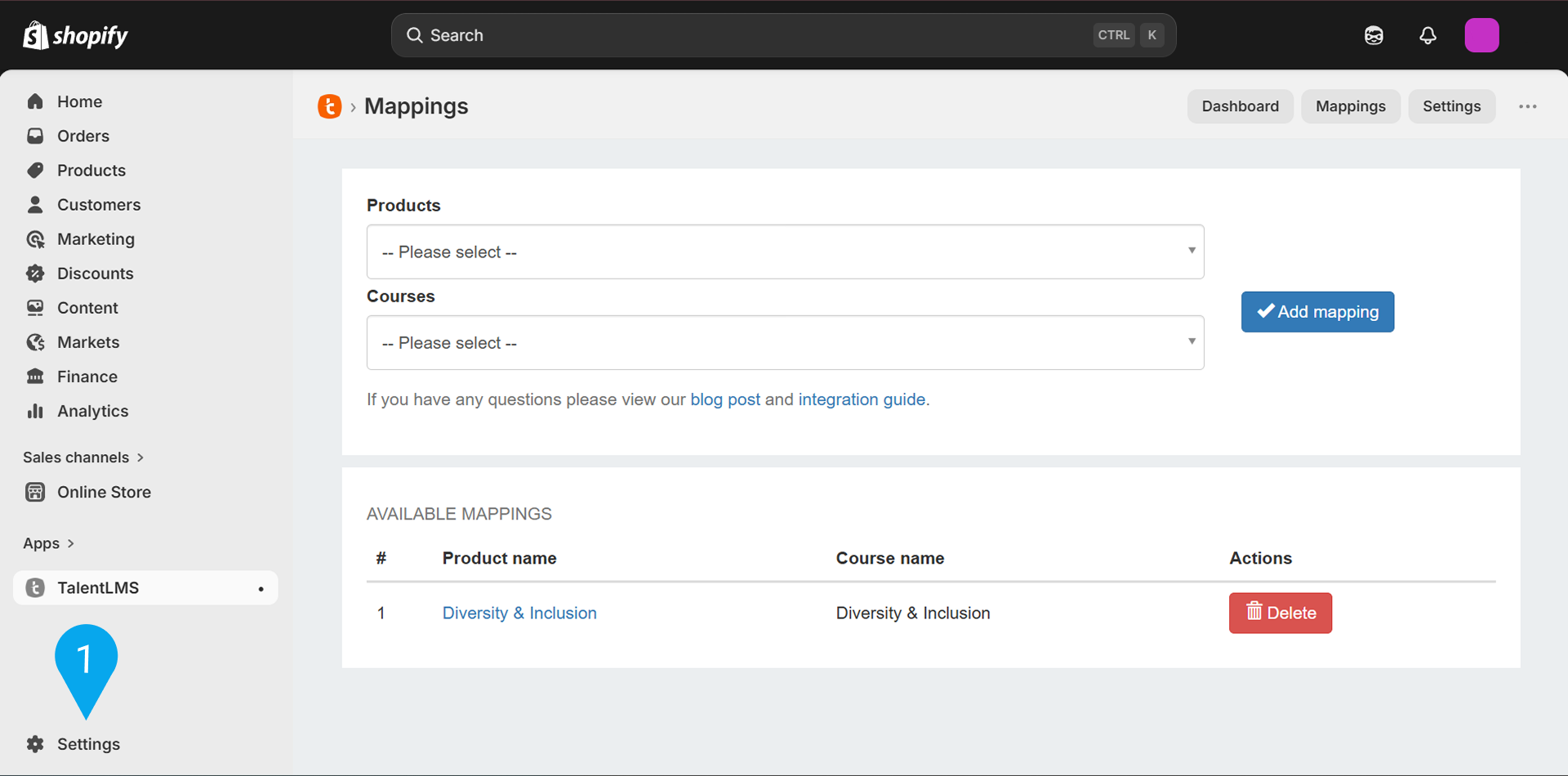Click the orange TalentLMS breadcrumb icon
The width and height of the screenshot is (1568, 776).
330,106
